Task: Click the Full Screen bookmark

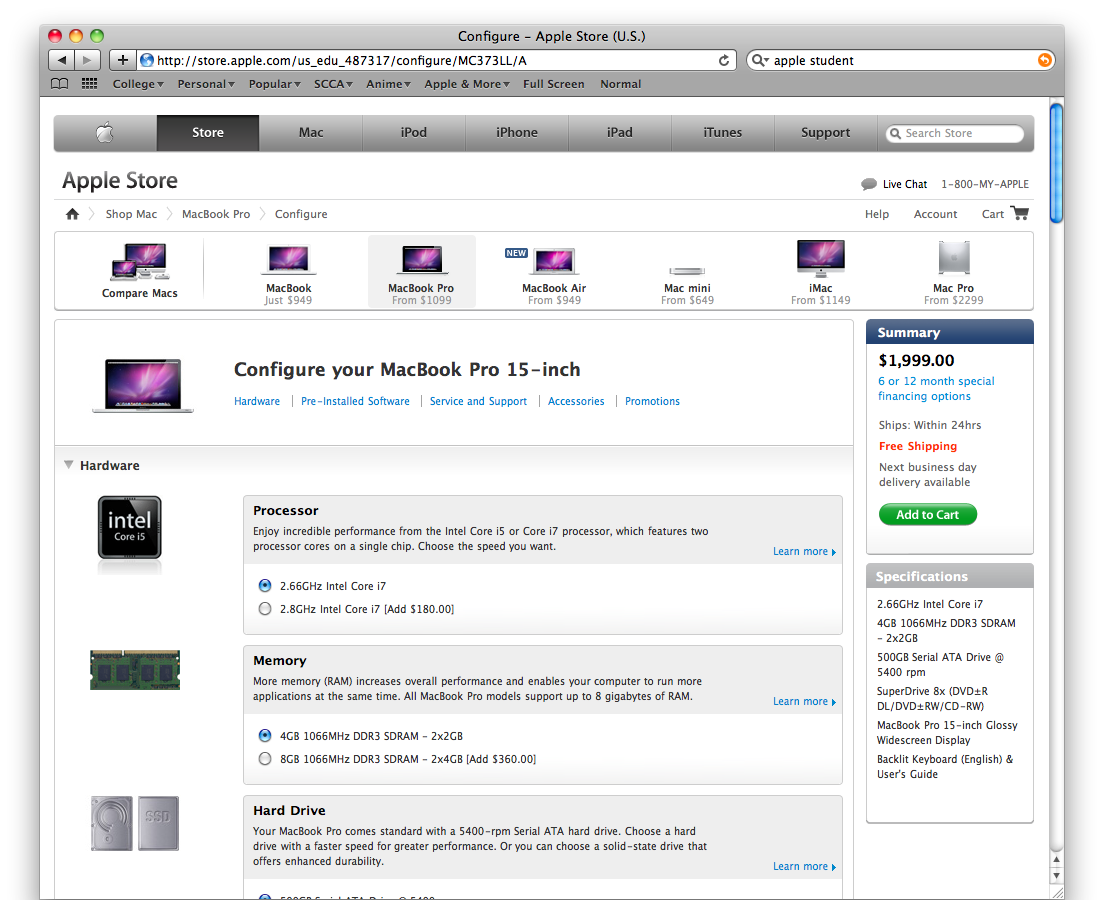Action: pyautogui.click(x=553, y=84)
